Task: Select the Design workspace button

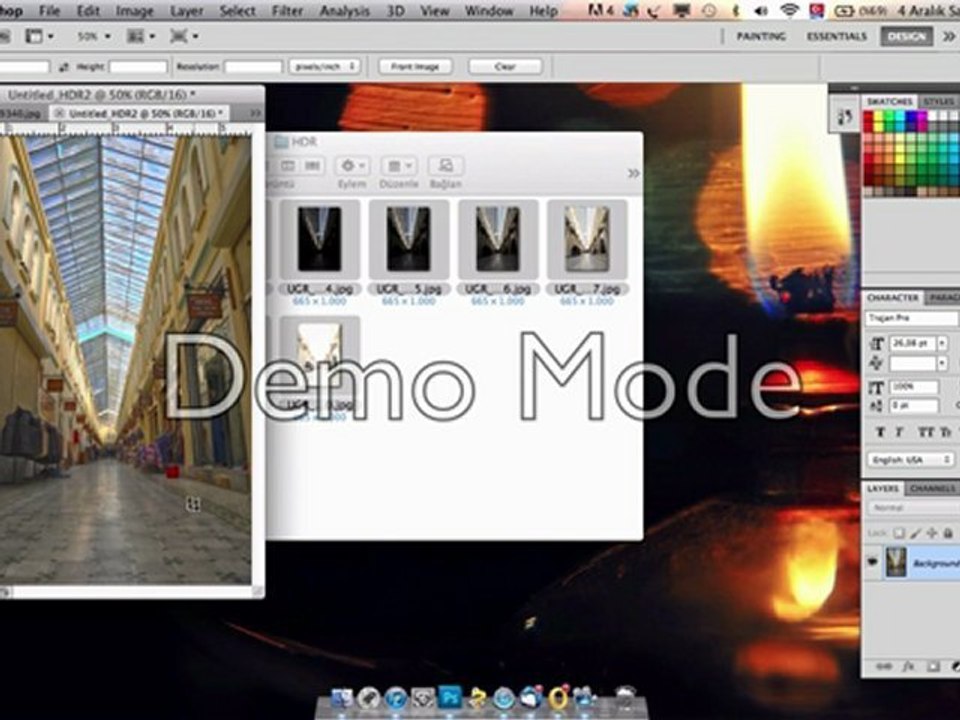Action: pos(907,36)
